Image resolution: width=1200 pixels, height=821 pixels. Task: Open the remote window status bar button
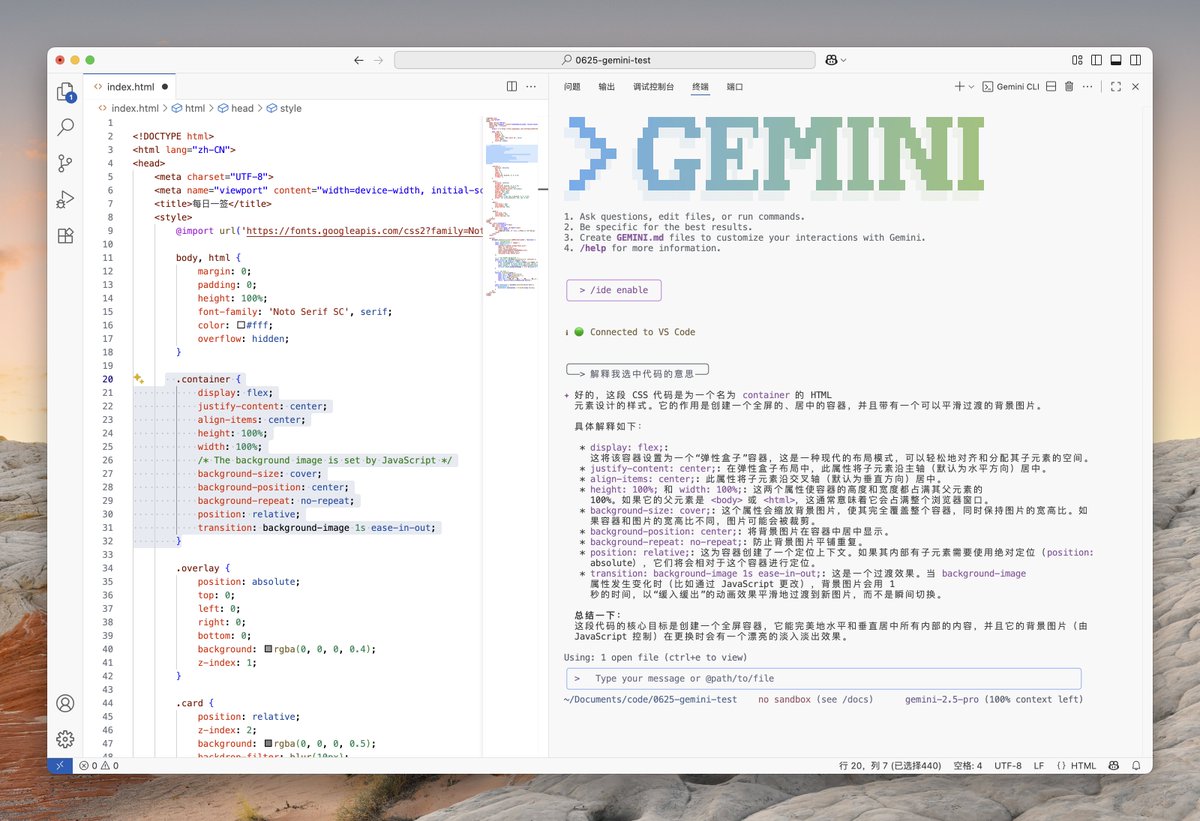(x=59, y=766)
